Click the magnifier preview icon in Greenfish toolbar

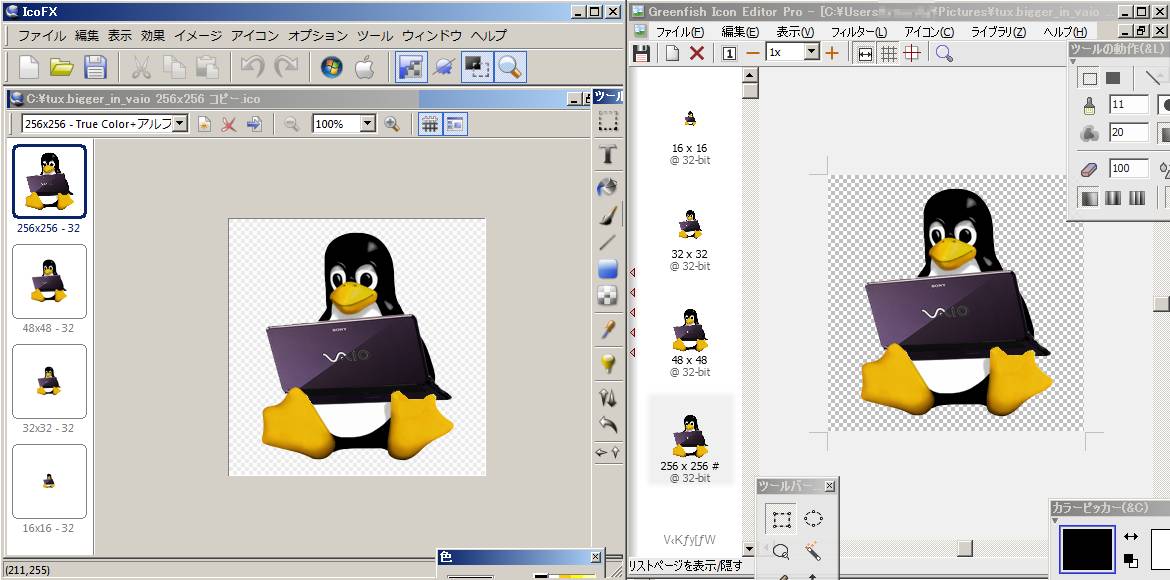tap(944, 53)
